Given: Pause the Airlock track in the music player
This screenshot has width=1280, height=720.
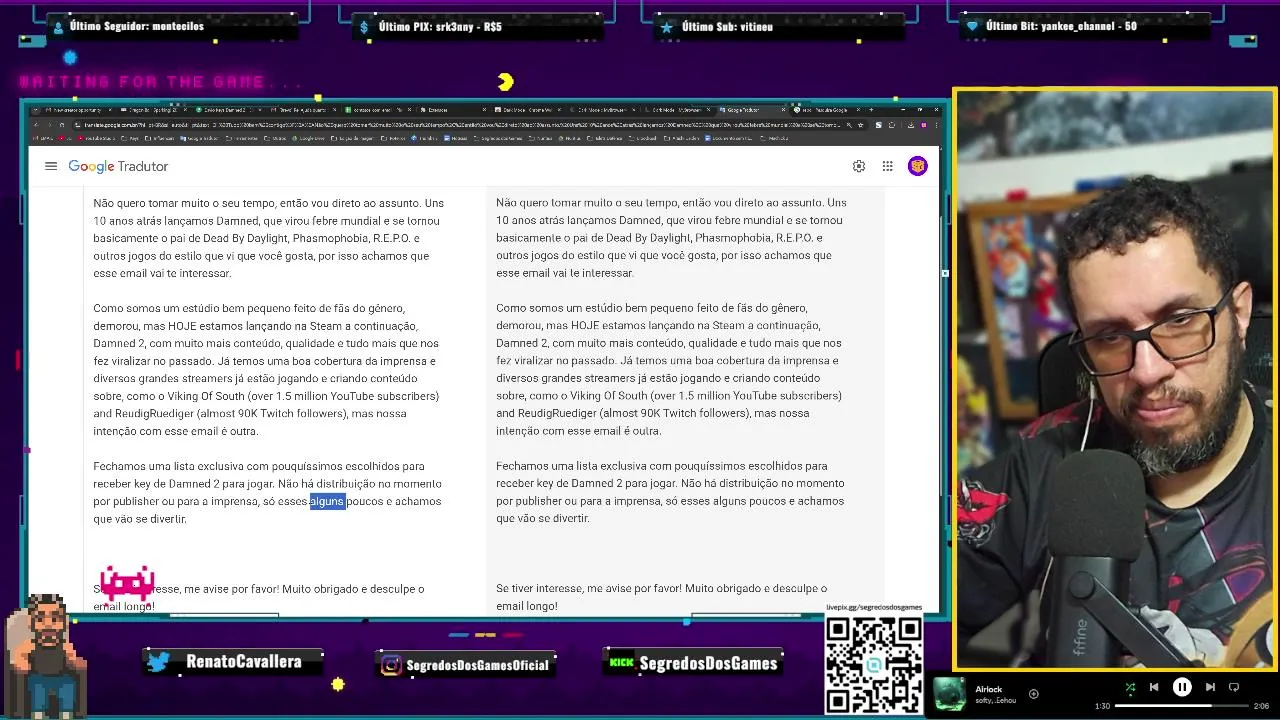Looking at the screenshot, I should [1182, 687].
